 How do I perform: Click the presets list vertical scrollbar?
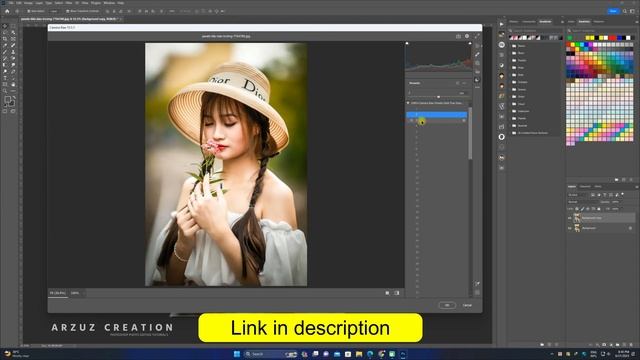[470, 134]
